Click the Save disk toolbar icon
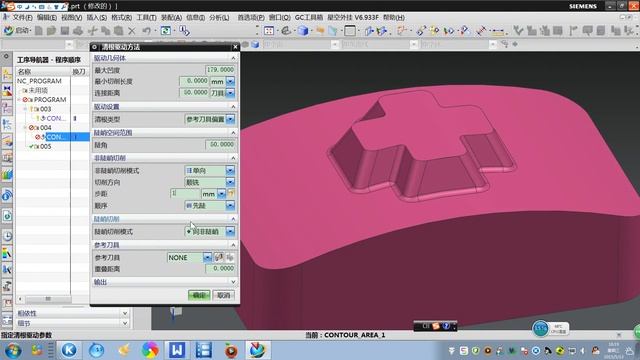 click(x=65, y=31)
